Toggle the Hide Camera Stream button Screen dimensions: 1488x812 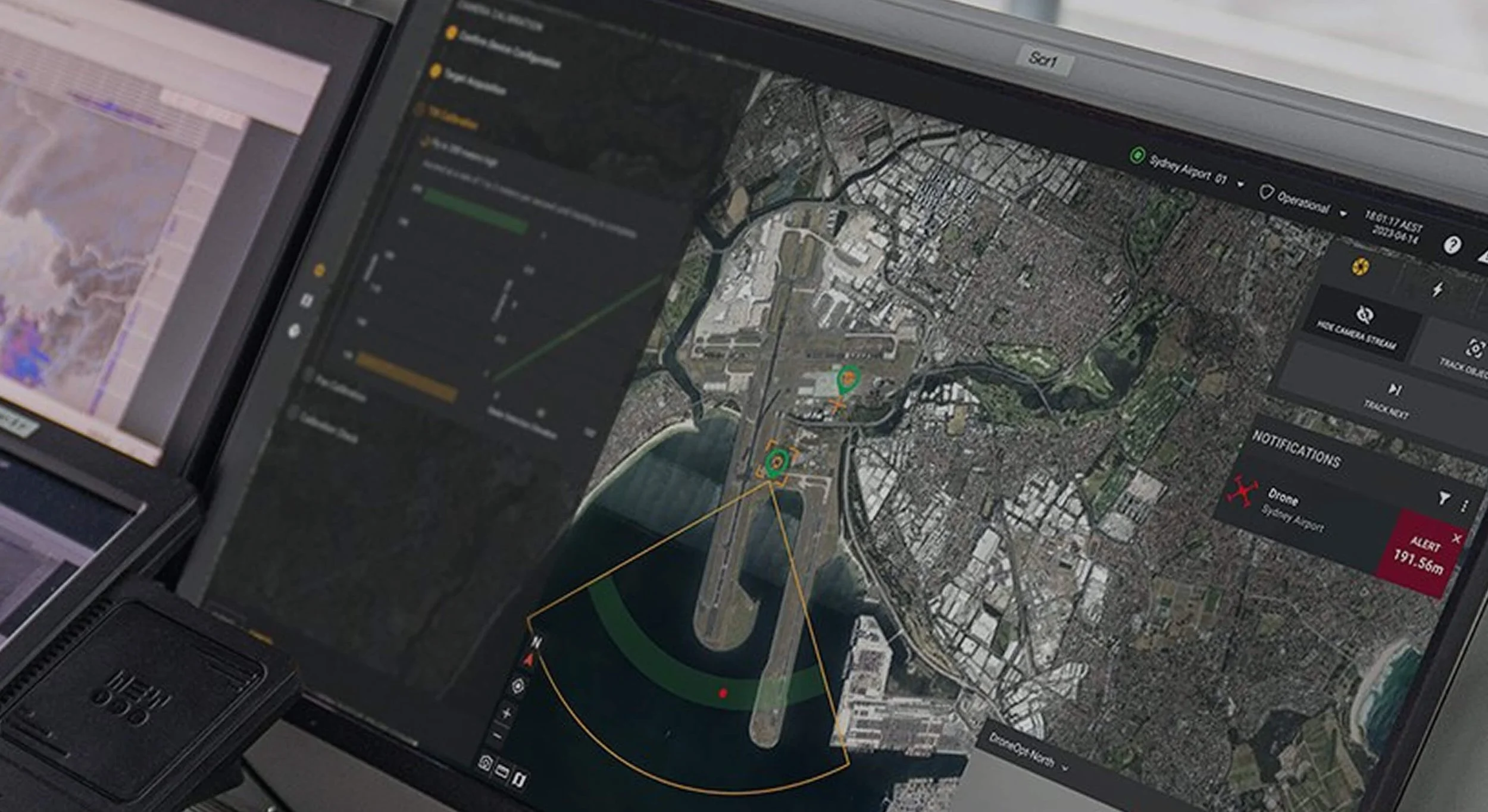[x=1363, y=324]
